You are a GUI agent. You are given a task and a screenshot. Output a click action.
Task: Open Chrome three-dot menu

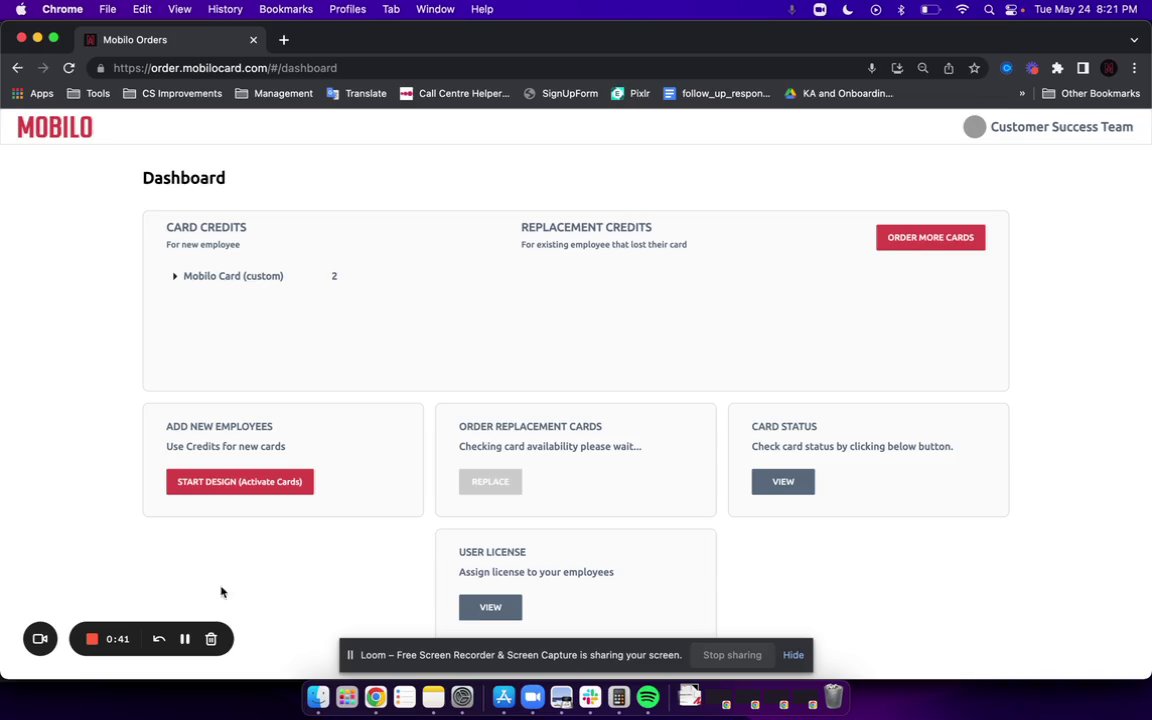[x=1134, y=68]
